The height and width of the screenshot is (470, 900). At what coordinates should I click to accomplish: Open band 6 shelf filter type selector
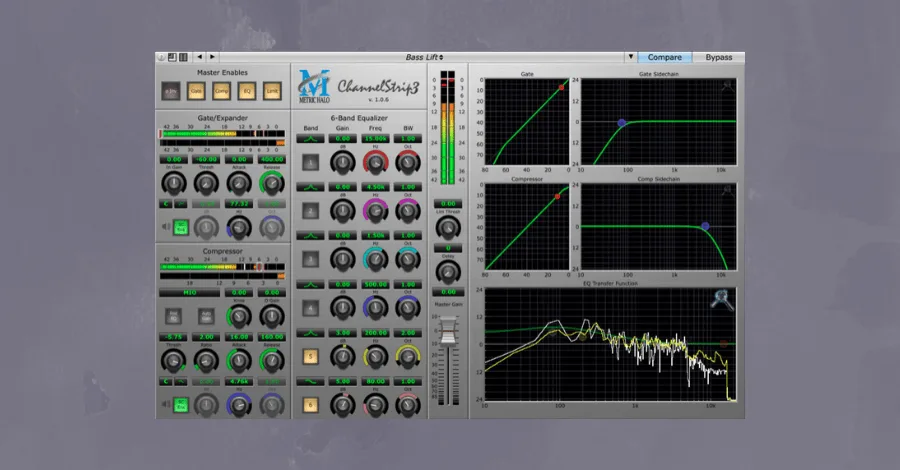tap(311, 381)
